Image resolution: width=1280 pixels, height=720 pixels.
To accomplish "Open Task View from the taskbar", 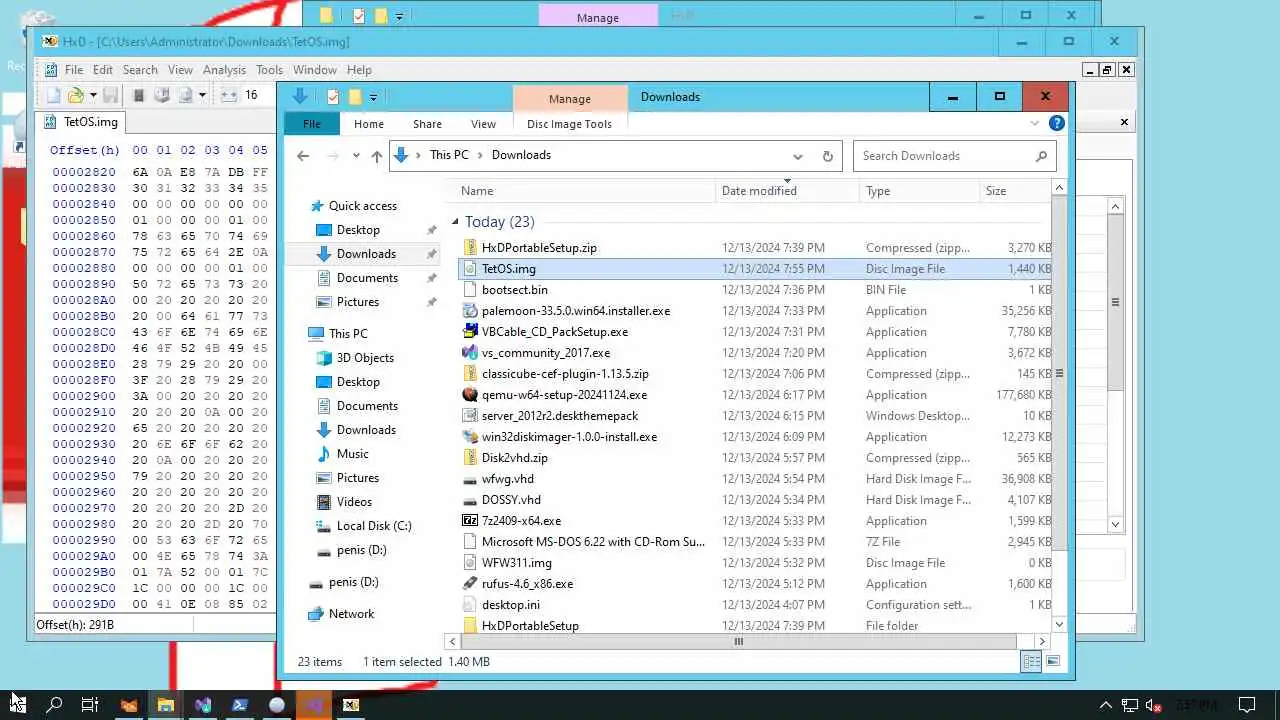I will [90, 705].
